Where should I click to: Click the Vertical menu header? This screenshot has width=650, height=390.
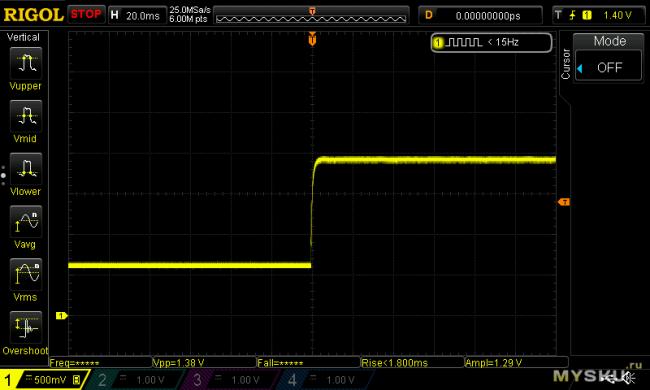24,37
